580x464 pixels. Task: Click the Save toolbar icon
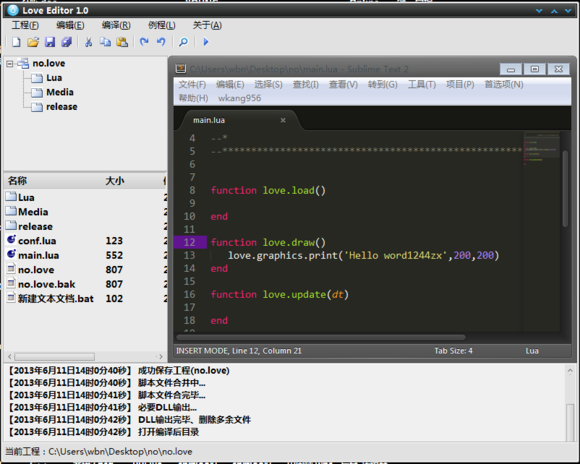pyautogui.click(x=50, y=42)
